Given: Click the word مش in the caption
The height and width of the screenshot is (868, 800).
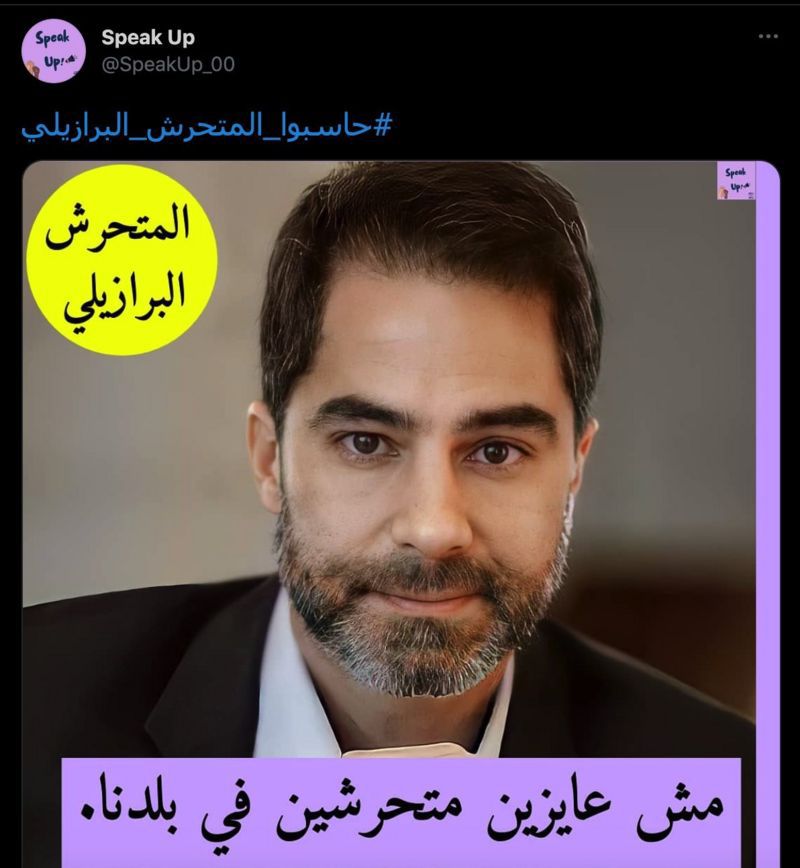Looking at the screenshot, I should pos(679,810).
